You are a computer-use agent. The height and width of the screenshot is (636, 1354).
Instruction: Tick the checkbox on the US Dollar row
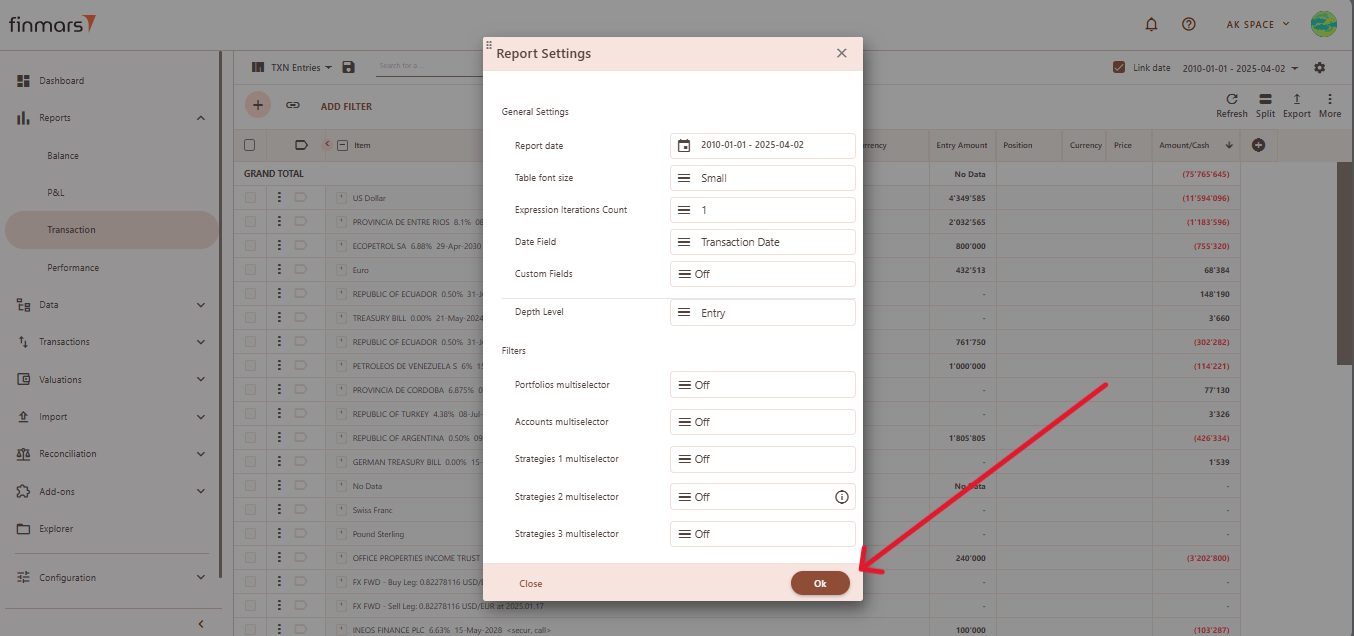pyautogui.click(x=250, y=198)
